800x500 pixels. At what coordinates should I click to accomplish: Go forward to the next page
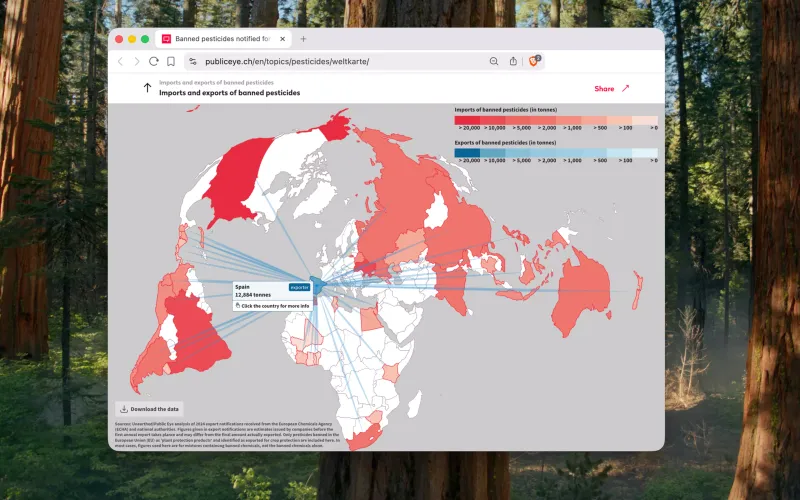(137, 61)
